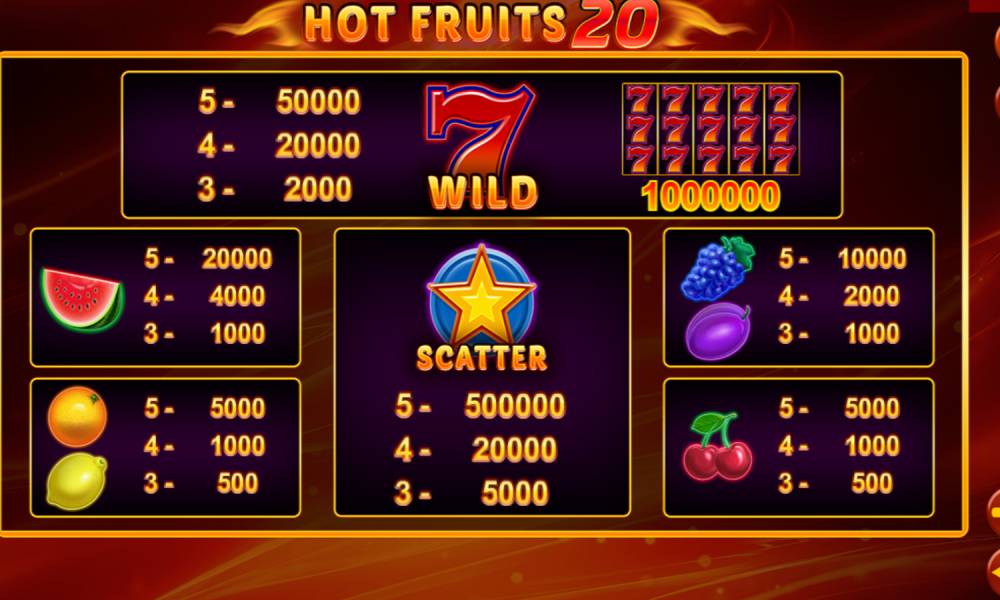This screenshot has width=1000, height=600.
Task: Click the WILD label text
Action: pos(483,193)
